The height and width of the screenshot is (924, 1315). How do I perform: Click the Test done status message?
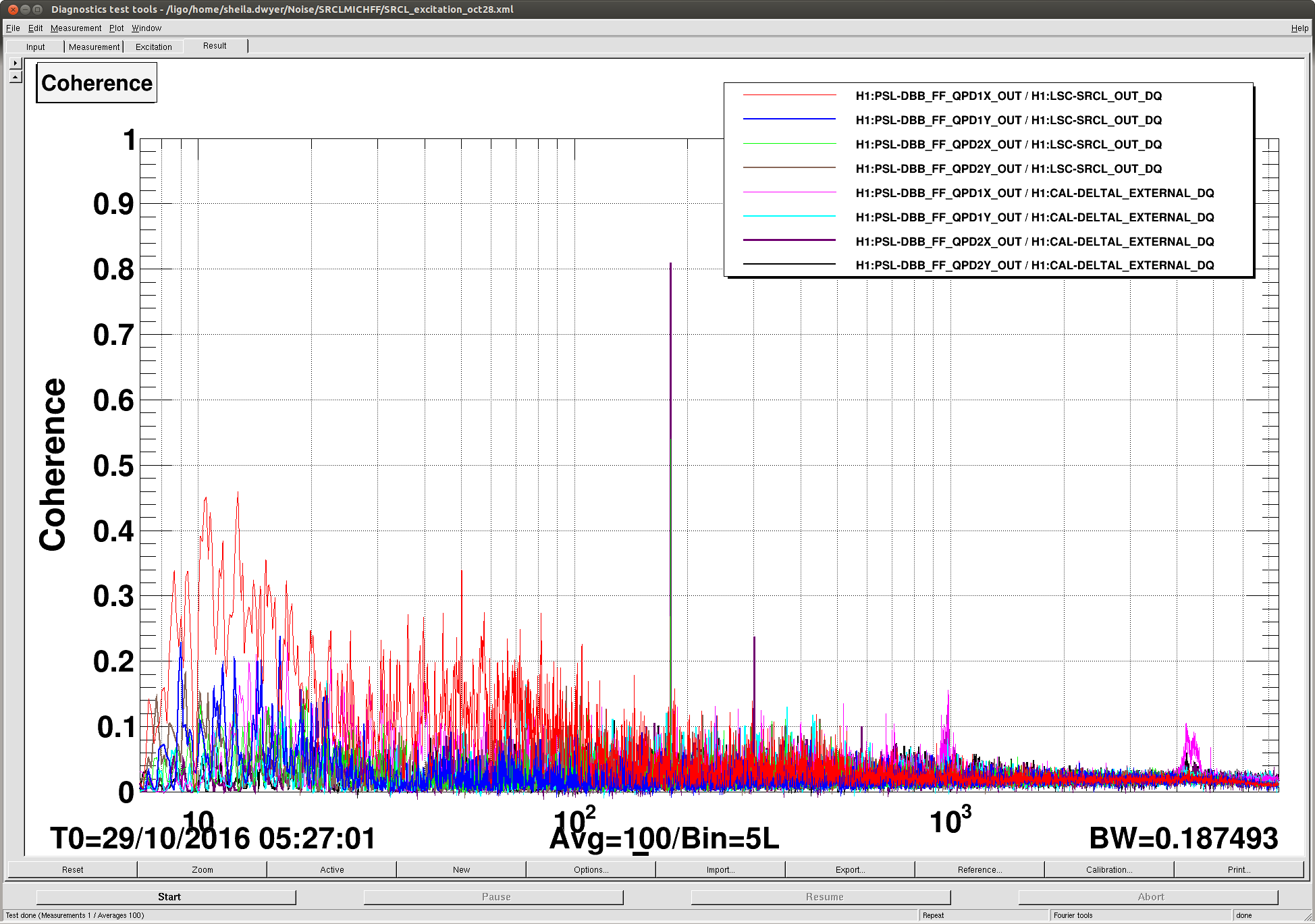pos(75,915)
